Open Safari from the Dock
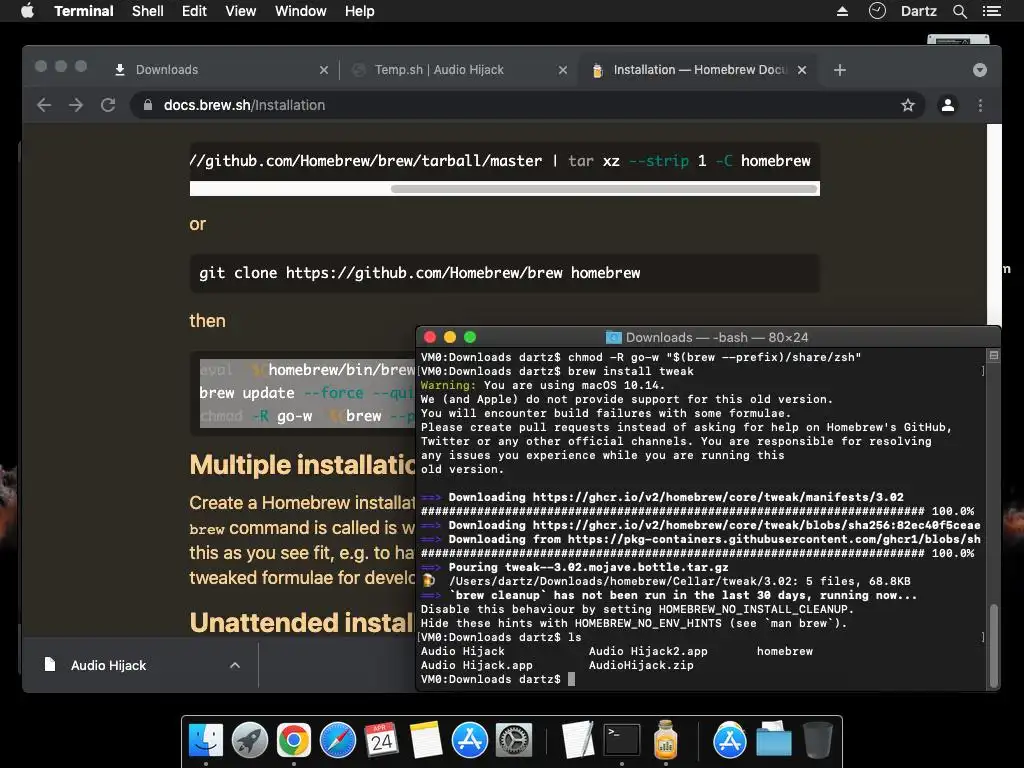Image resolution: width=1024 pixels, height=768 pixels. [338, 741]
